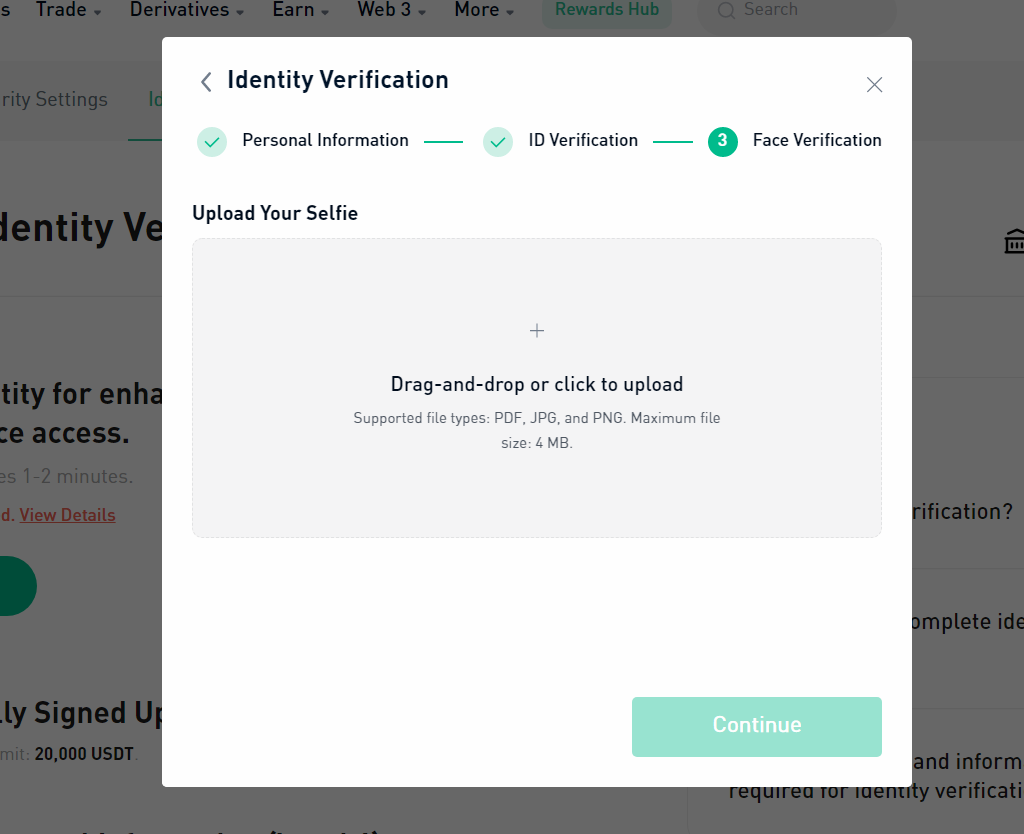
Task: Open the Rewards Hub button
Action: [607, 10]
